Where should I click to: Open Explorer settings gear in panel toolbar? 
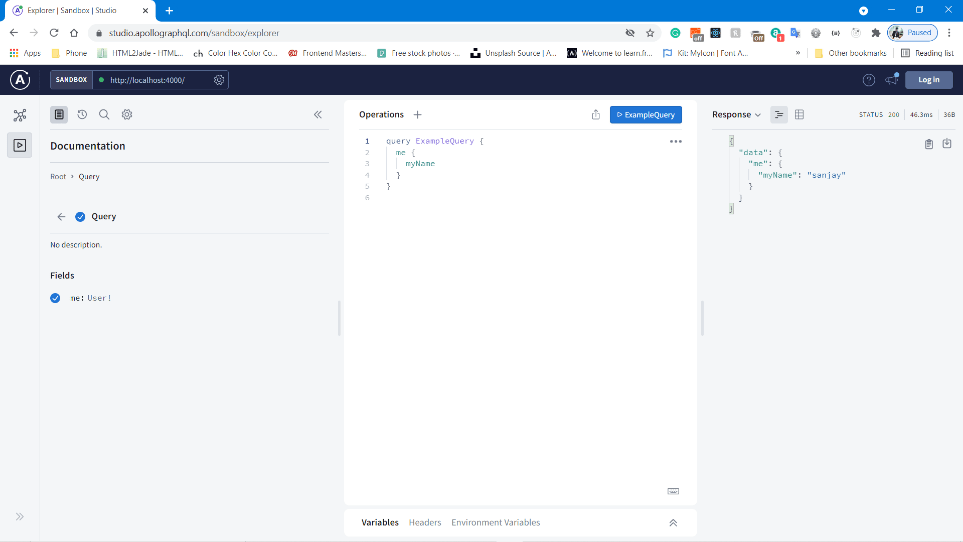pyautogui.click(x=127, y=115)
